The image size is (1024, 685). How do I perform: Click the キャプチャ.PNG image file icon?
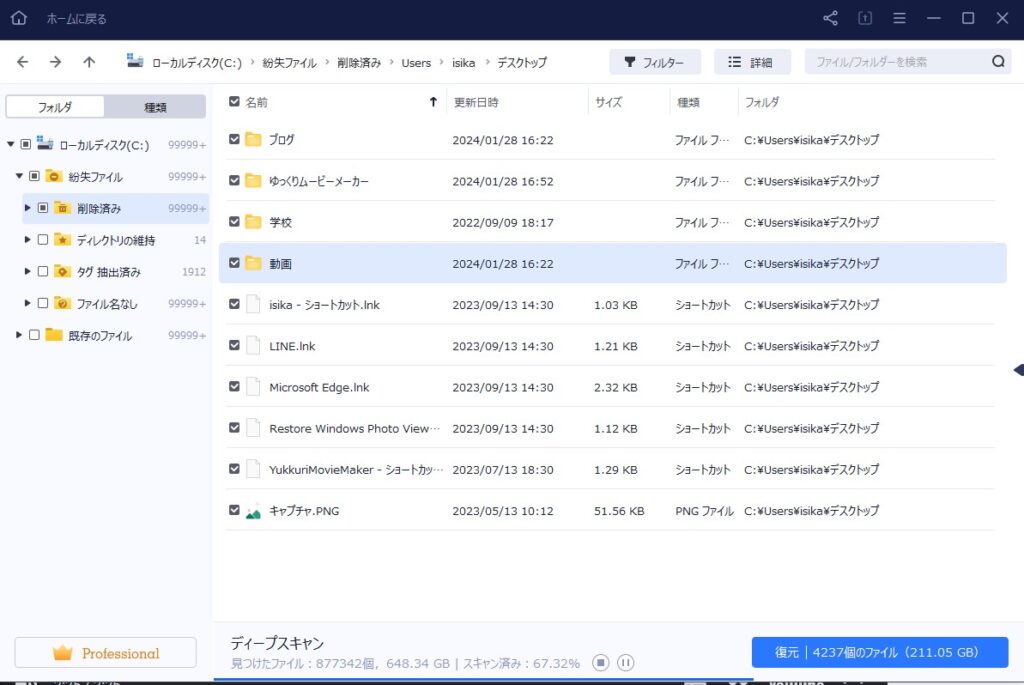253,511
